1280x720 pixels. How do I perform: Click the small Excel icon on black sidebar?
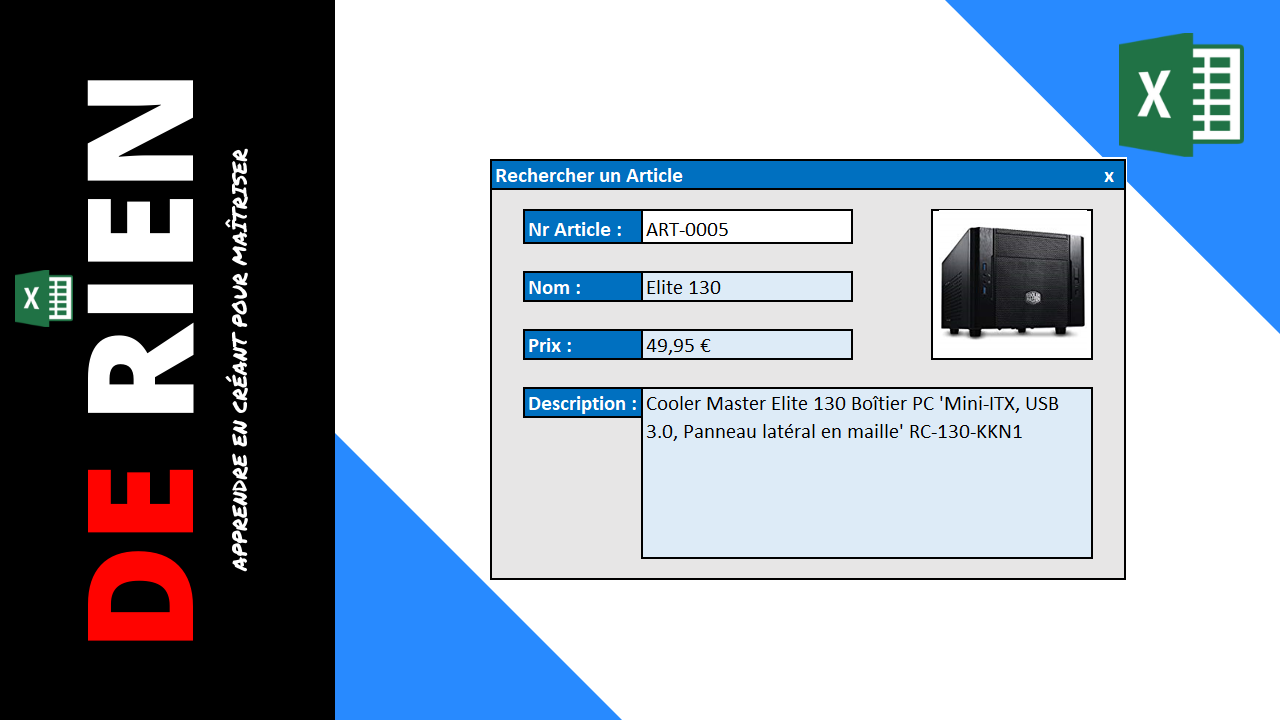[x=45, y=298]
